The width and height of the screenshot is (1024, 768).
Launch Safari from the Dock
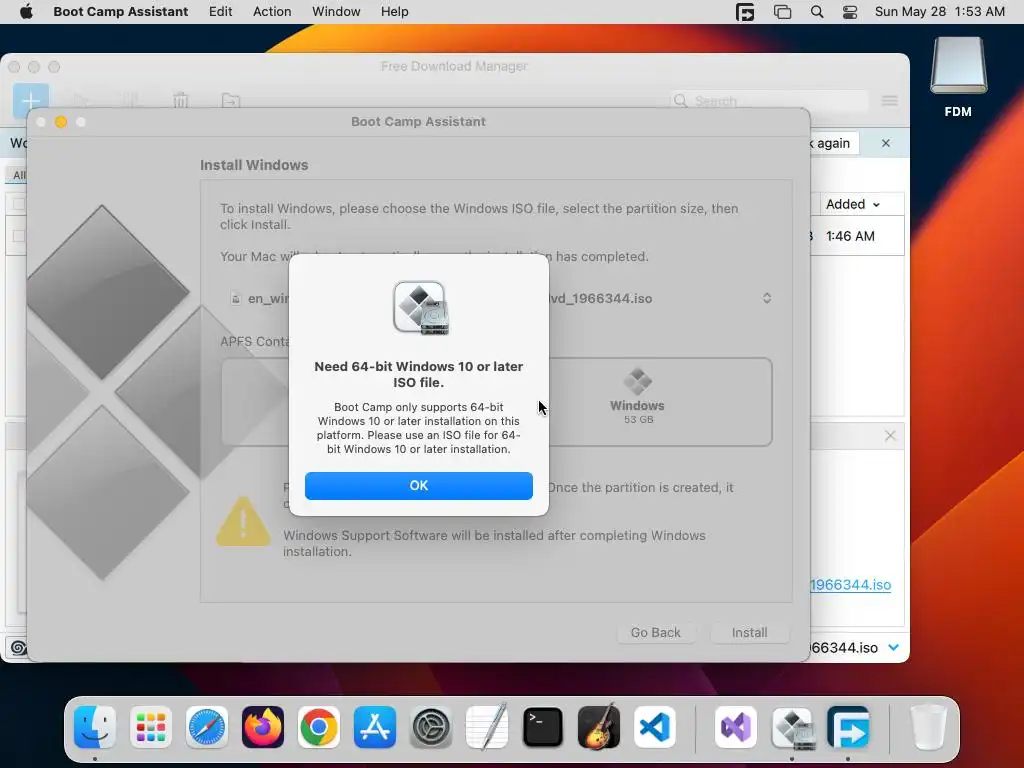pyautogui.click(x=207, y=727)
